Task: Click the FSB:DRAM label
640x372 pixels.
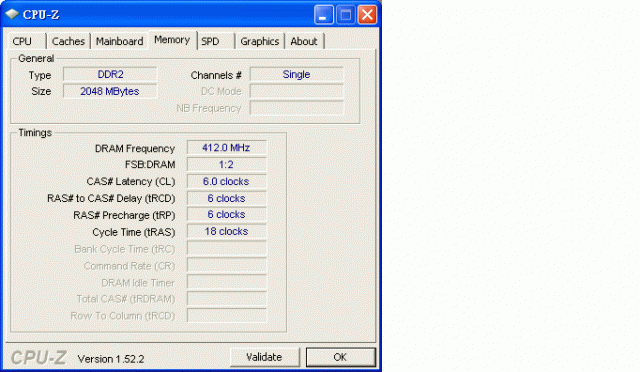Action: (x=150, y=165)
